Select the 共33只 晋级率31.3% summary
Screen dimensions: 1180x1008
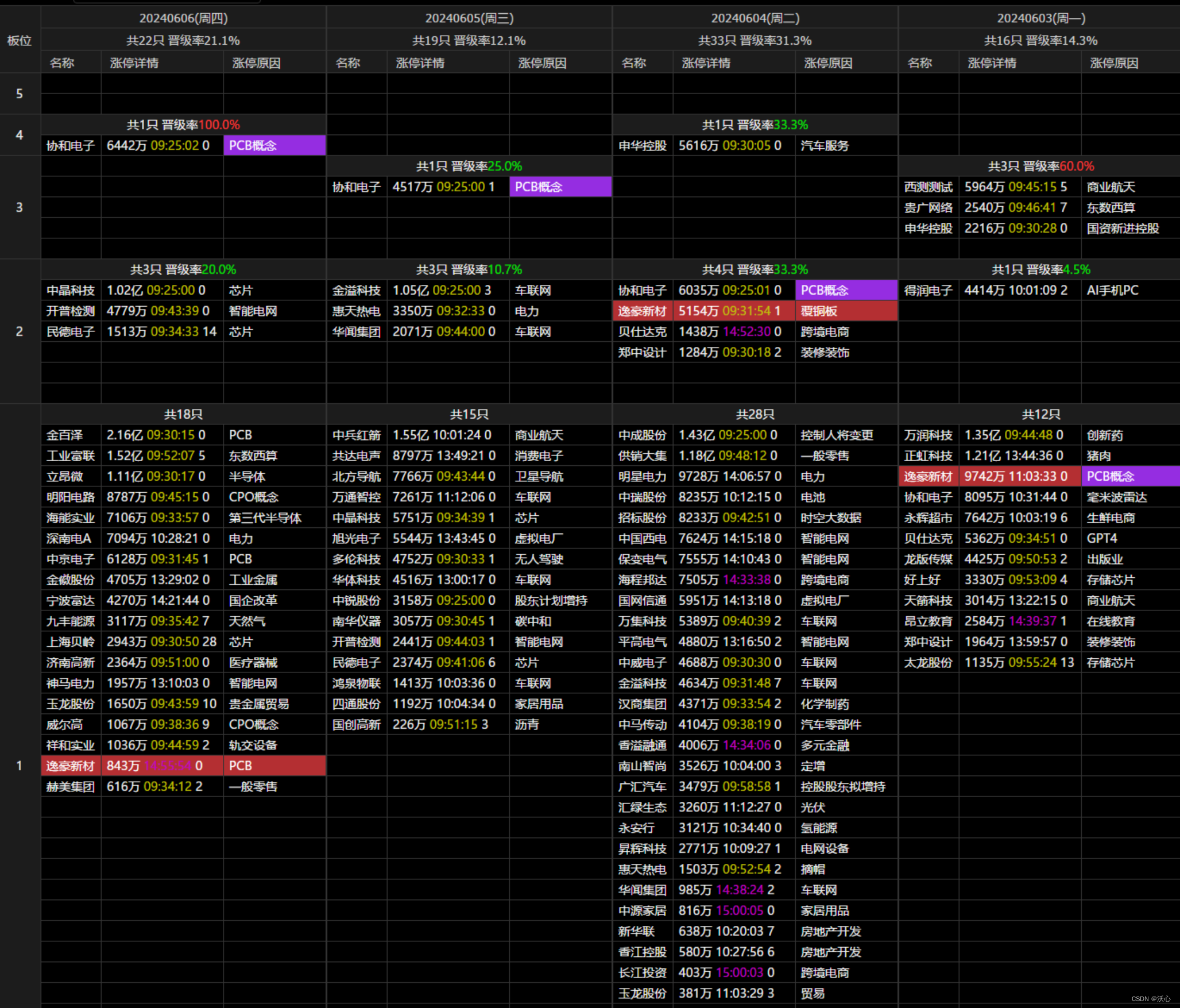(755, 41)
